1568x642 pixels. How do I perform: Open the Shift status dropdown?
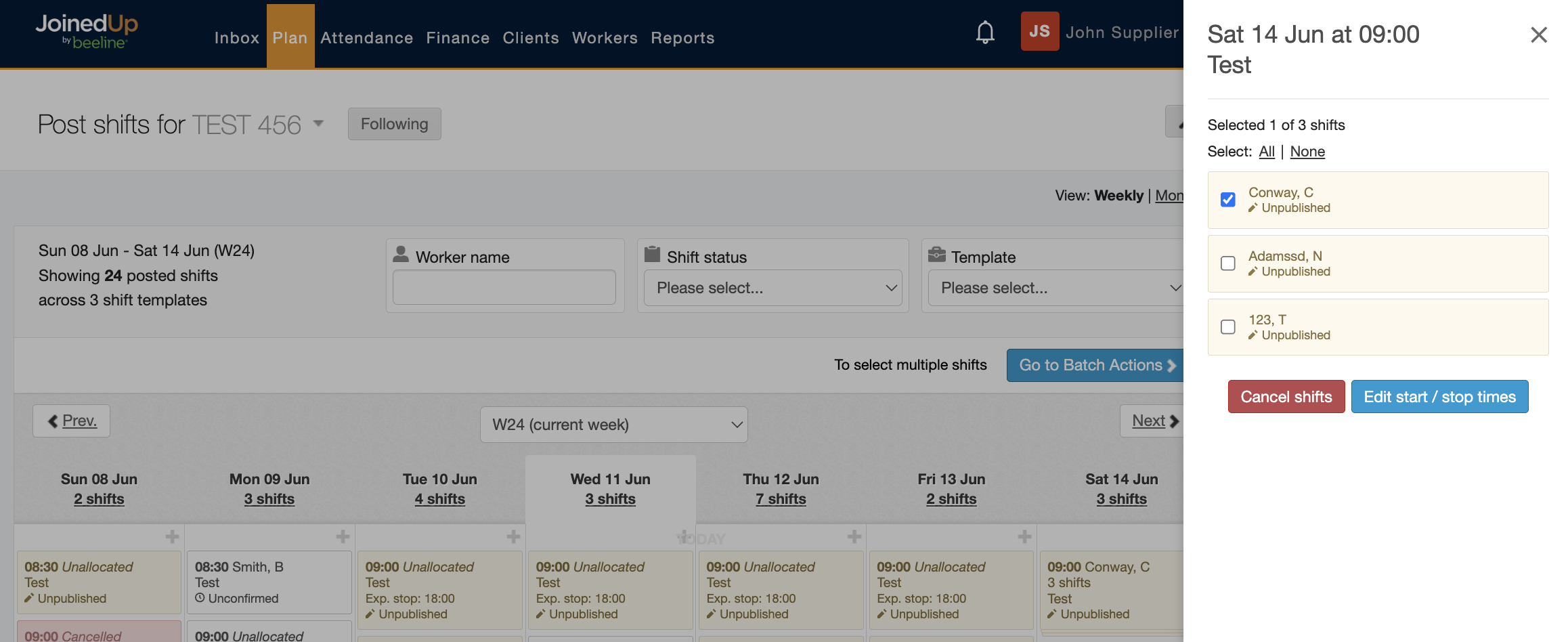tap(772, 288)
